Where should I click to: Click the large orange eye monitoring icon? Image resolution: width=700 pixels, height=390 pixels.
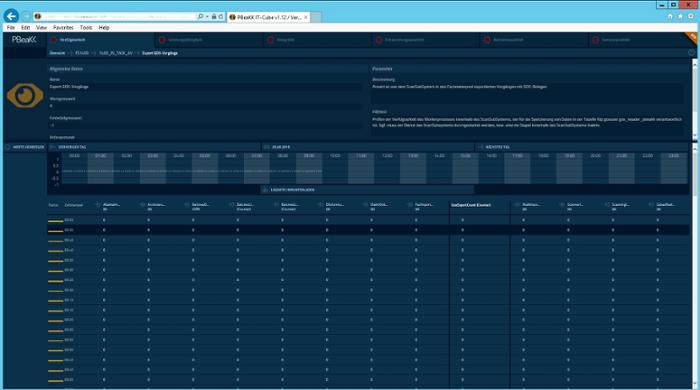point(25,95)
